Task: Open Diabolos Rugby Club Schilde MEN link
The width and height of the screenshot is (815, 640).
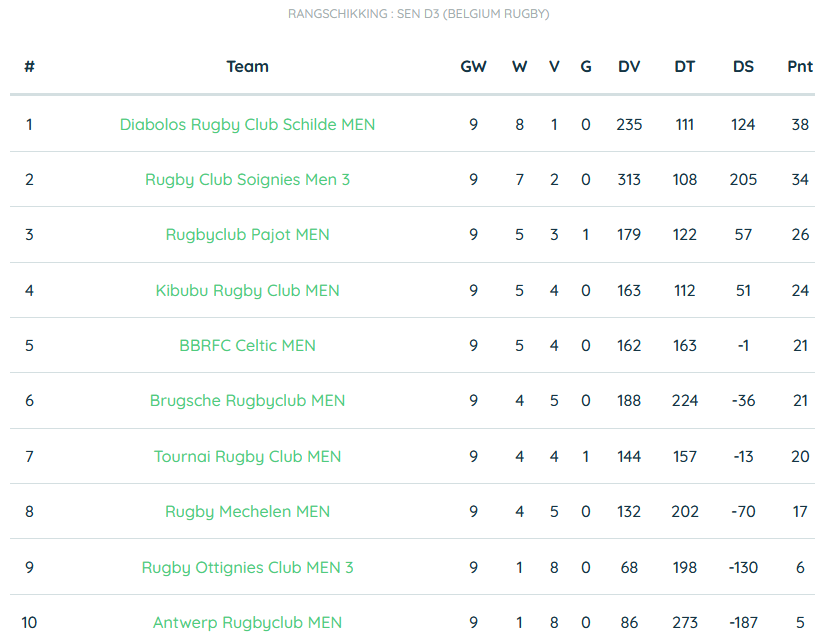Action: click(x=247, y=125)
